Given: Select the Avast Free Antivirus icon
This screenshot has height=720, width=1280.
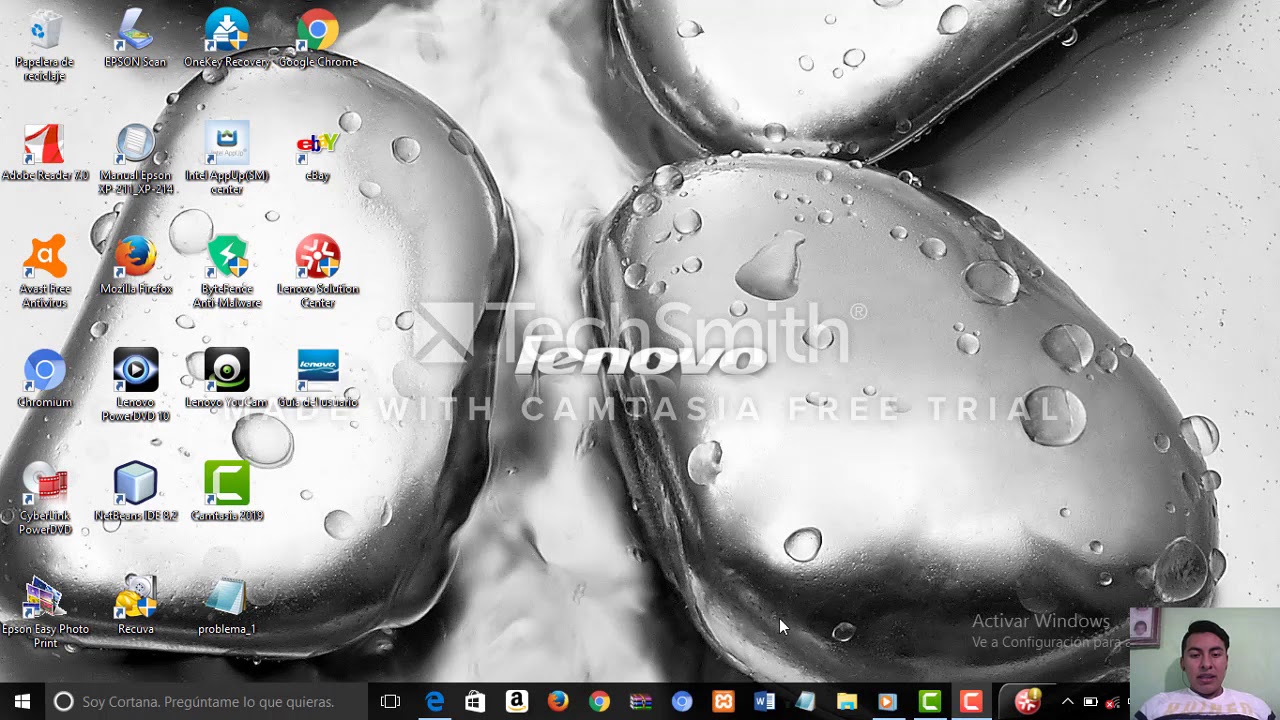Looking at the screenshot, I should coord(44,272).
